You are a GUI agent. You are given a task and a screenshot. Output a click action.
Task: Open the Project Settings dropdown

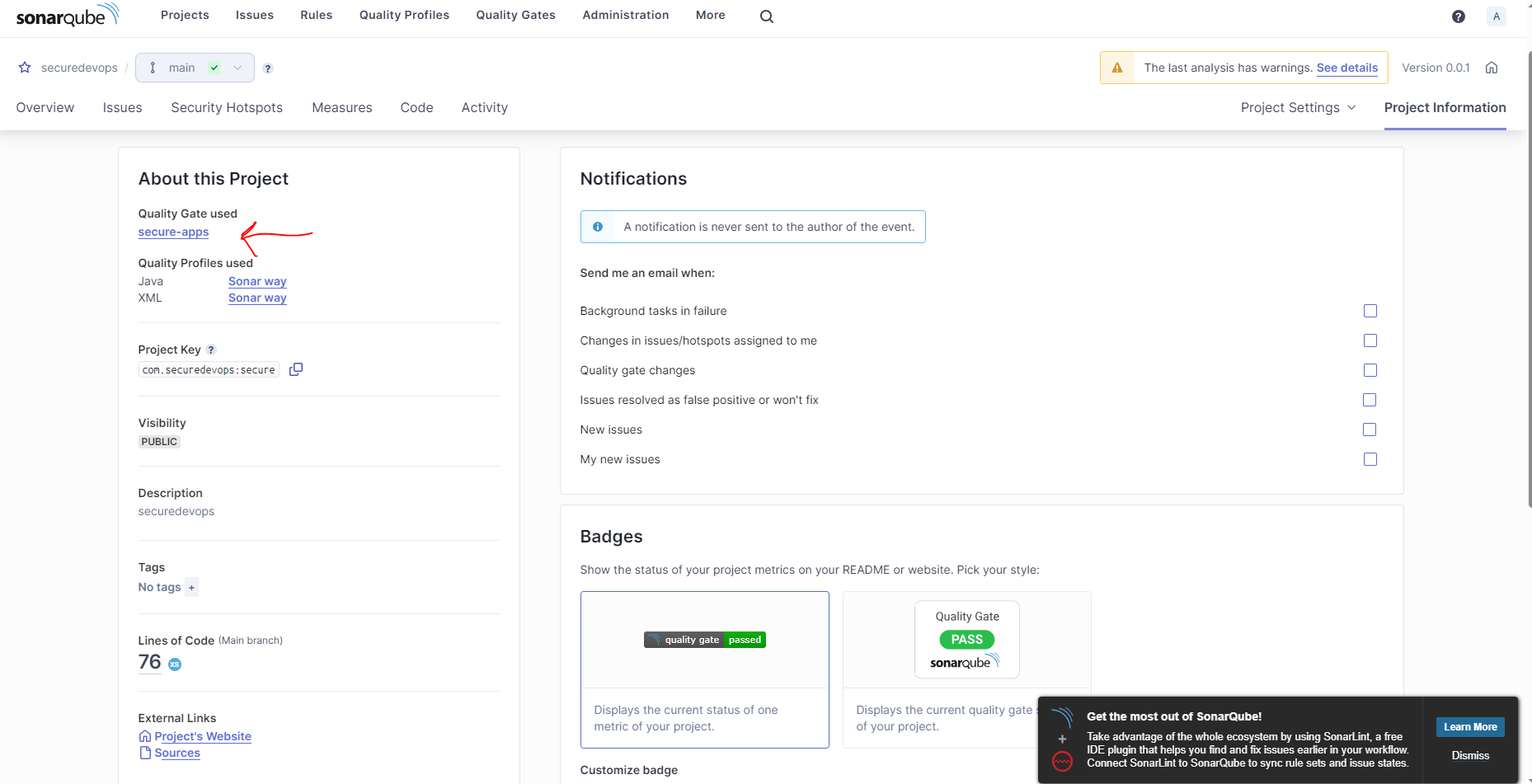(1297, 107)
